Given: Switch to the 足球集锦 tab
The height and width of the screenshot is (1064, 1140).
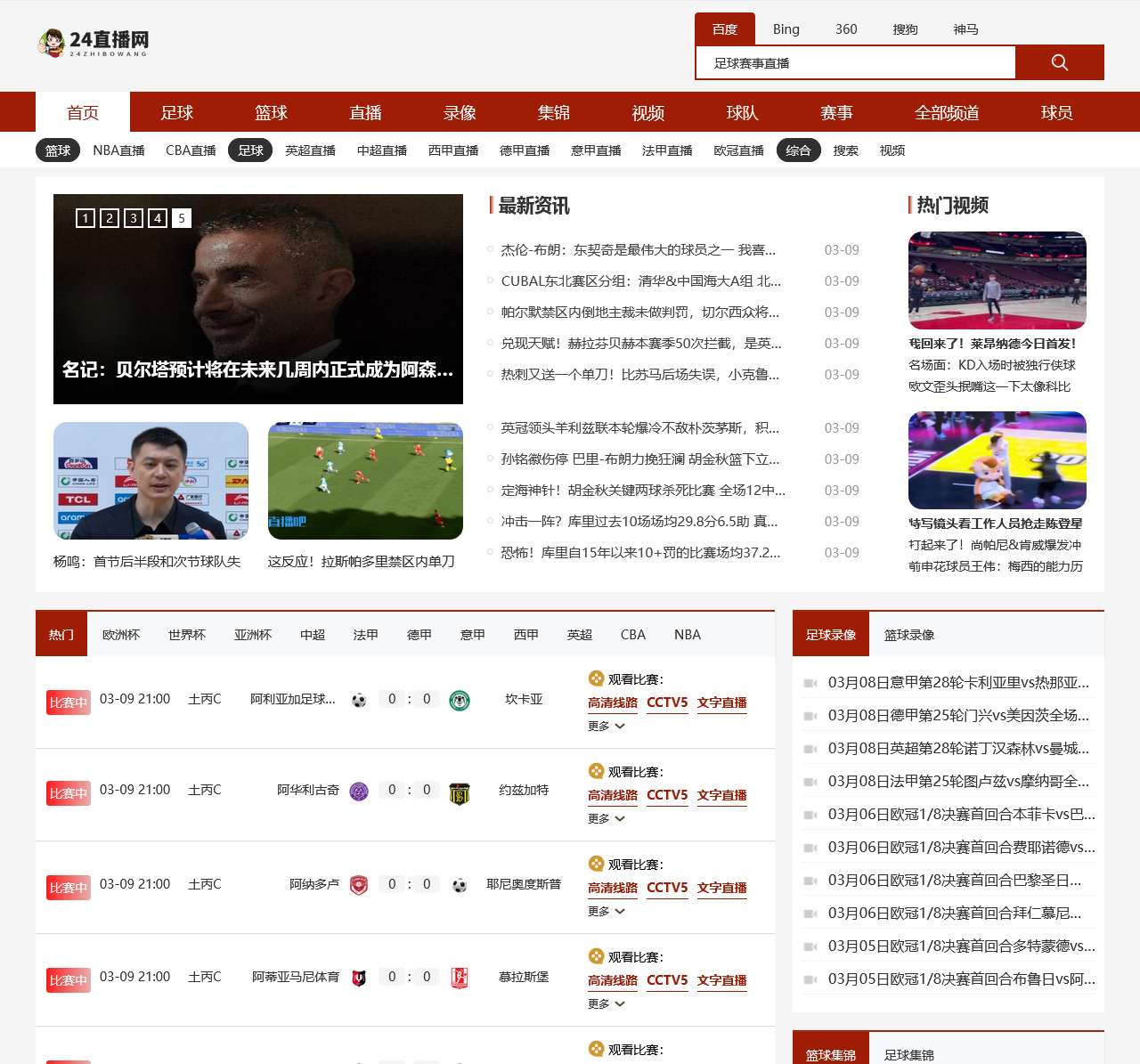Looking at the screenshot, I should point(909,1055).
